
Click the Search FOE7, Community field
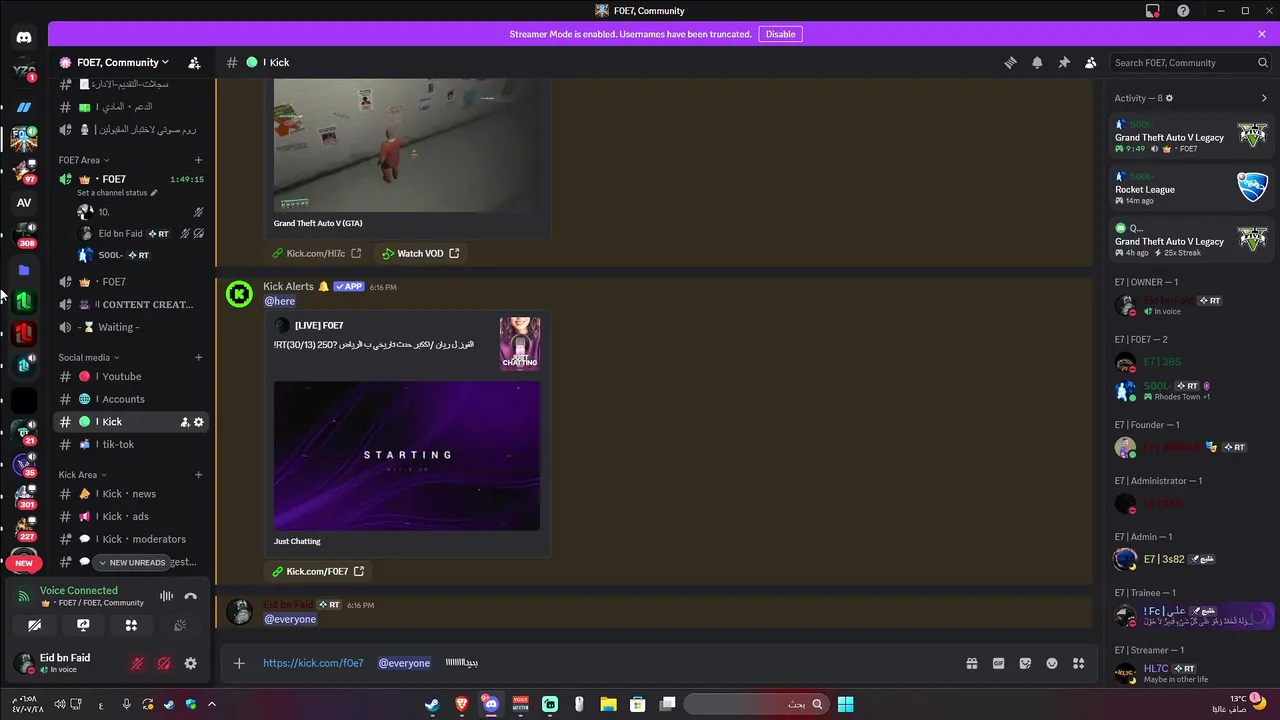click(1190, 62)
